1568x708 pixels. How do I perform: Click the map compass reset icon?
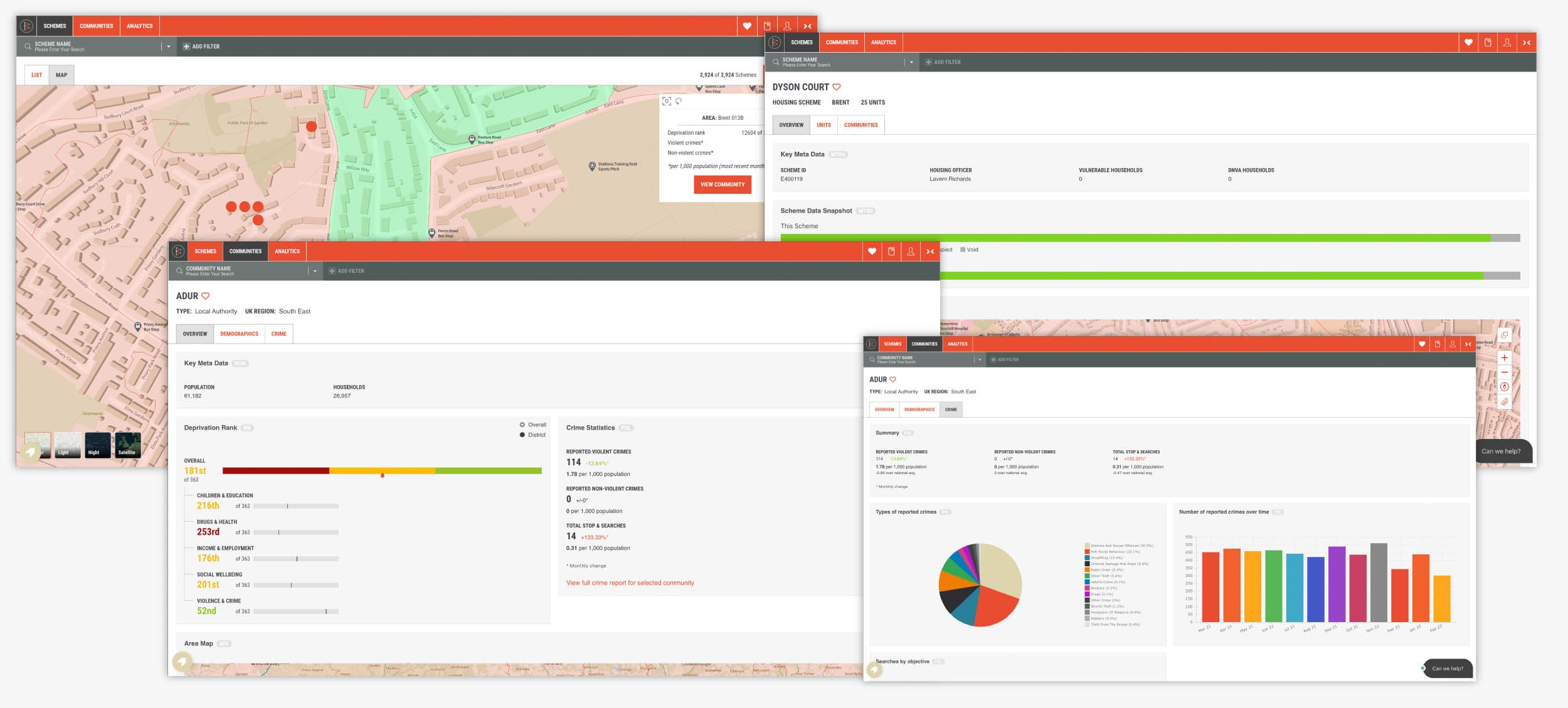pyautogui.click(x=1504, y=387)
